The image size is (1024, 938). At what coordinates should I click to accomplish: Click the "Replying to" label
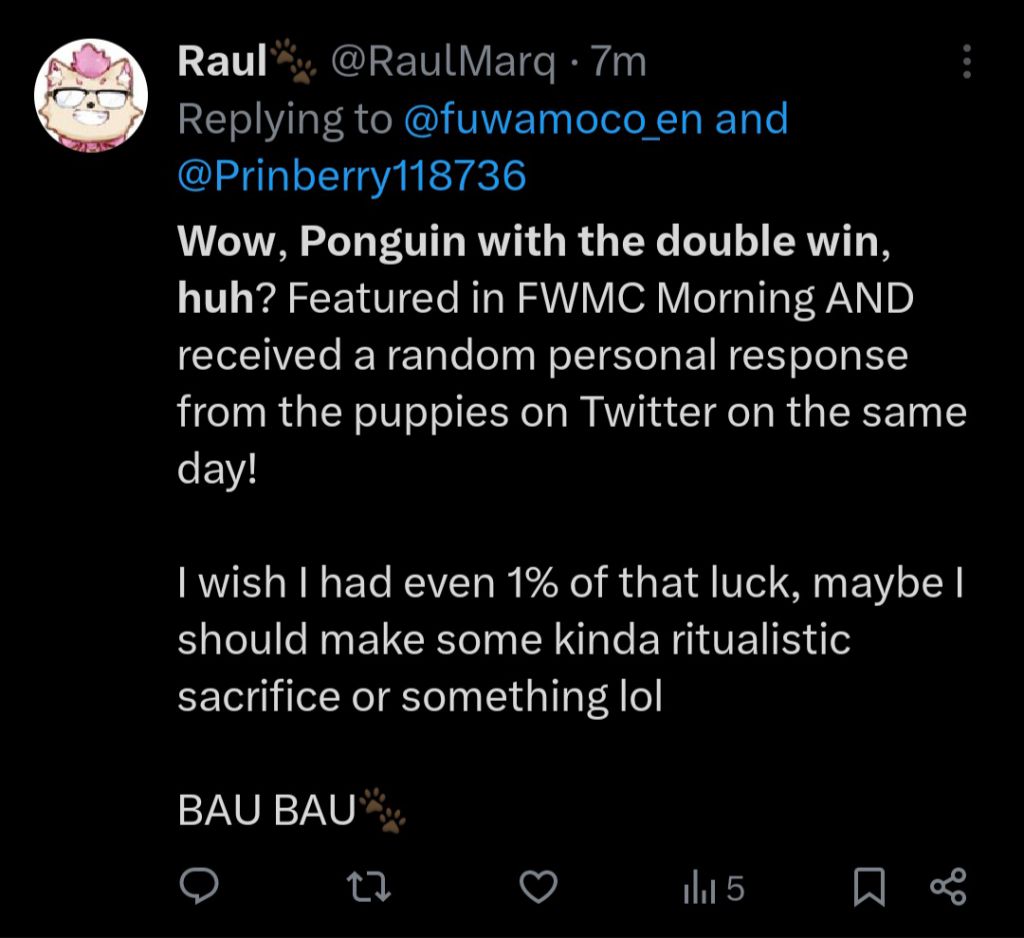[285, 119]
